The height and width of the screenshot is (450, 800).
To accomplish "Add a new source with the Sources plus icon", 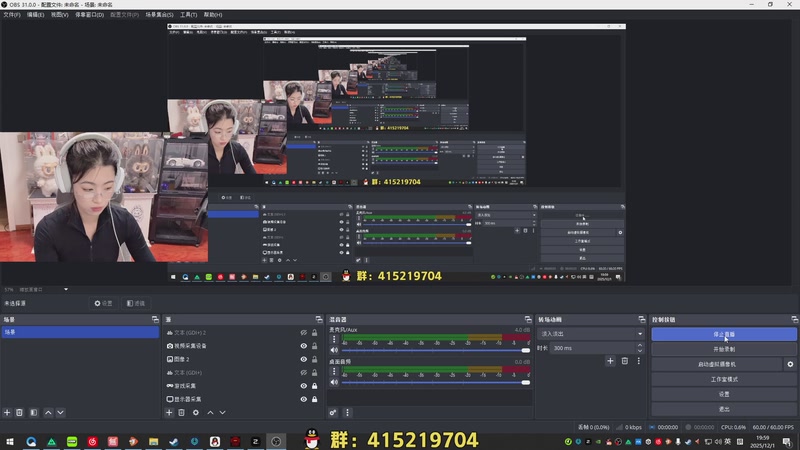I will coord(169,412).
